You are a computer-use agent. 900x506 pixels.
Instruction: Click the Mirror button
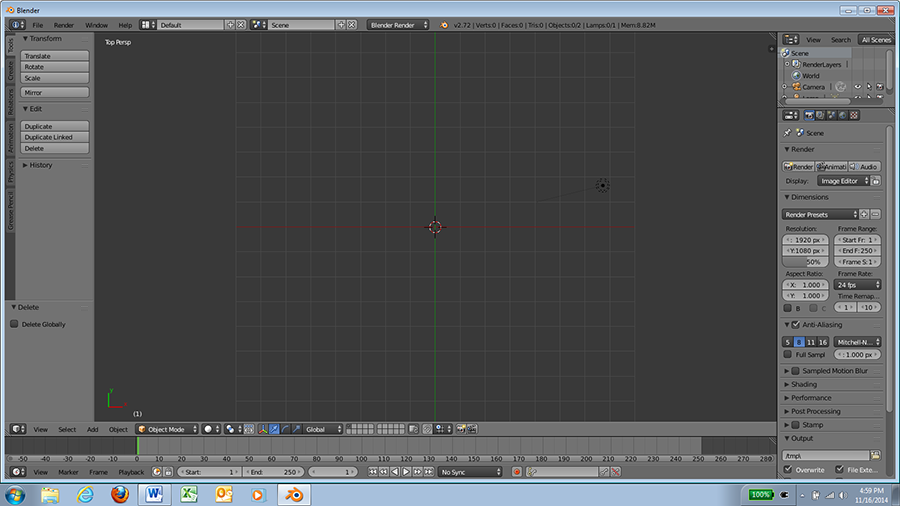tap(55, 92)
